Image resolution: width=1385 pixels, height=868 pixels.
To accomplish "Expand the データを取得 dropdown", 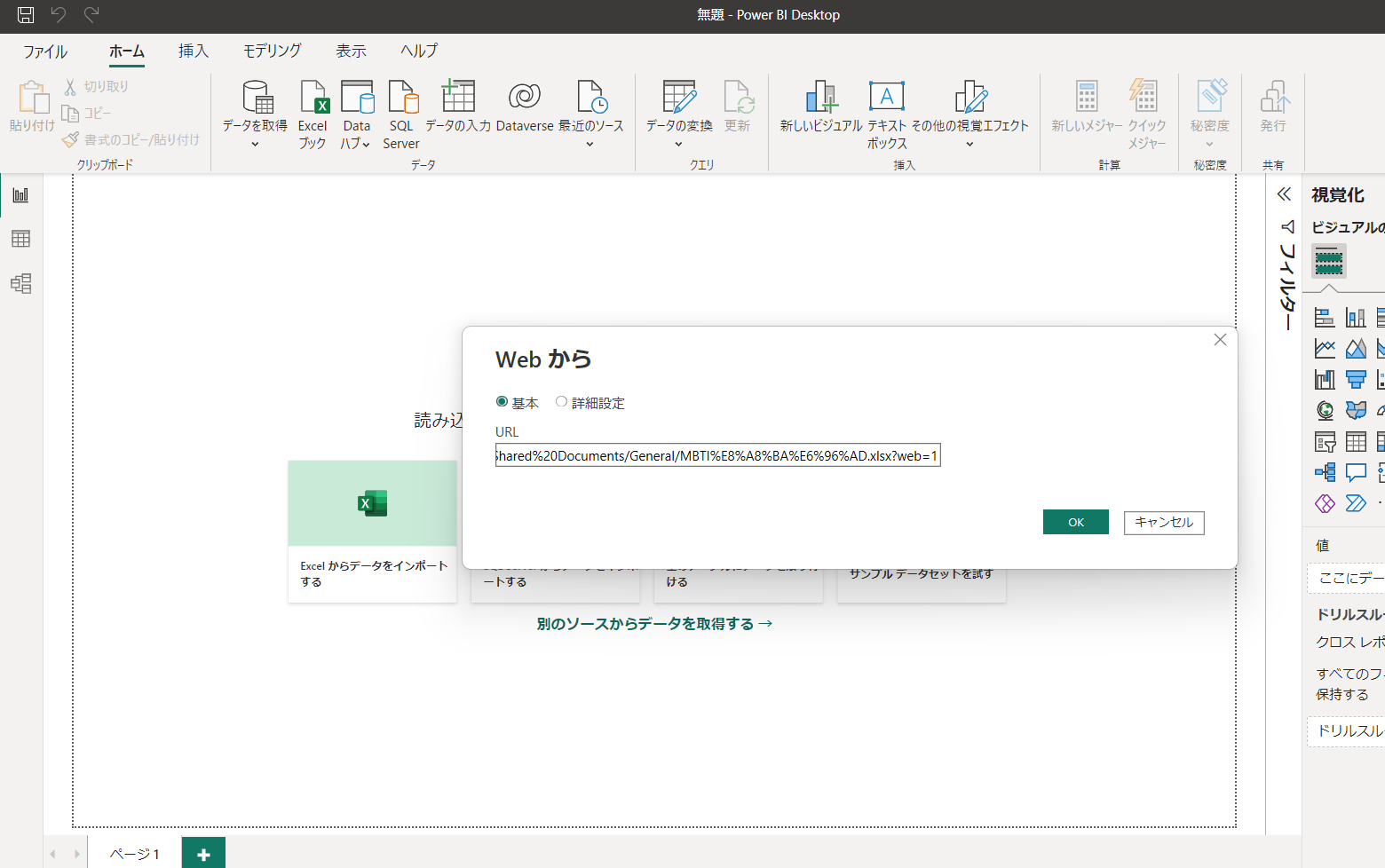I will point(255,145).
